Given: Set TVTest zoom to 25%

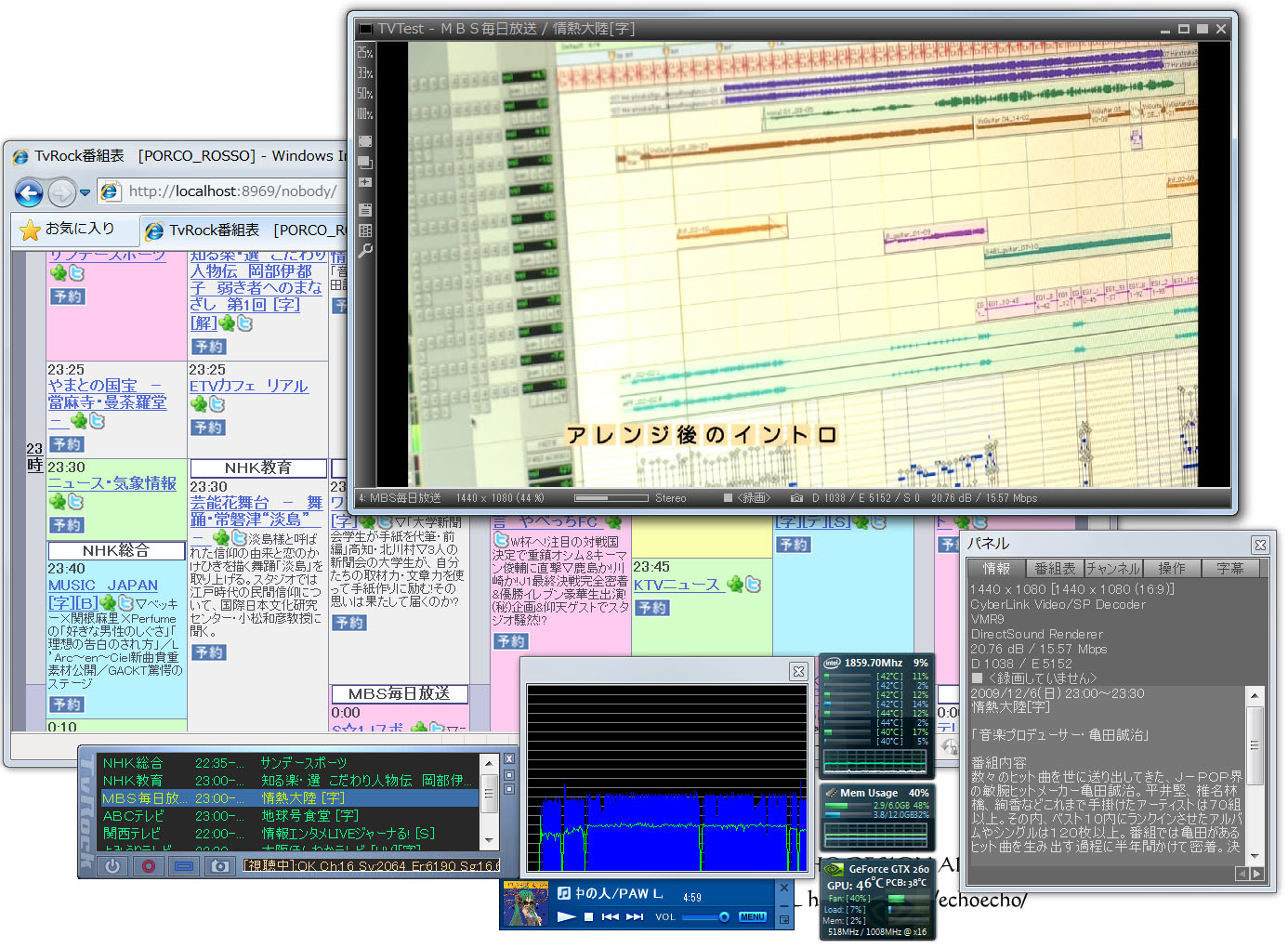Looking at the screenshot, I should click(x=365, y=53).
